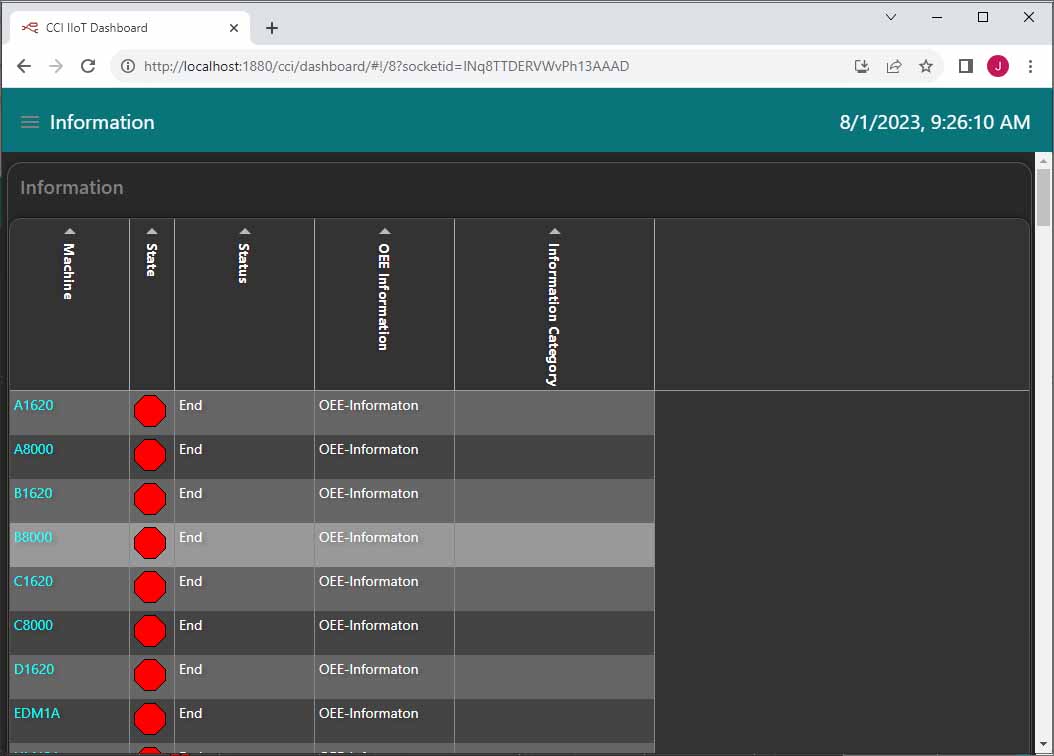The height and width of the screenshot is (756, 1054).
Task: Open machine D1620 link
Action: (34, 669)
